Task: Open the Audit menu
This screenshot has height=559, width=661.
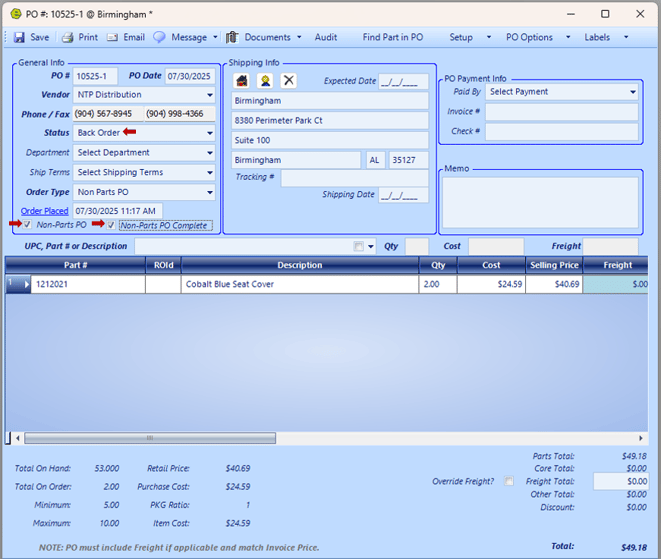Action: [x=325, y=37]
